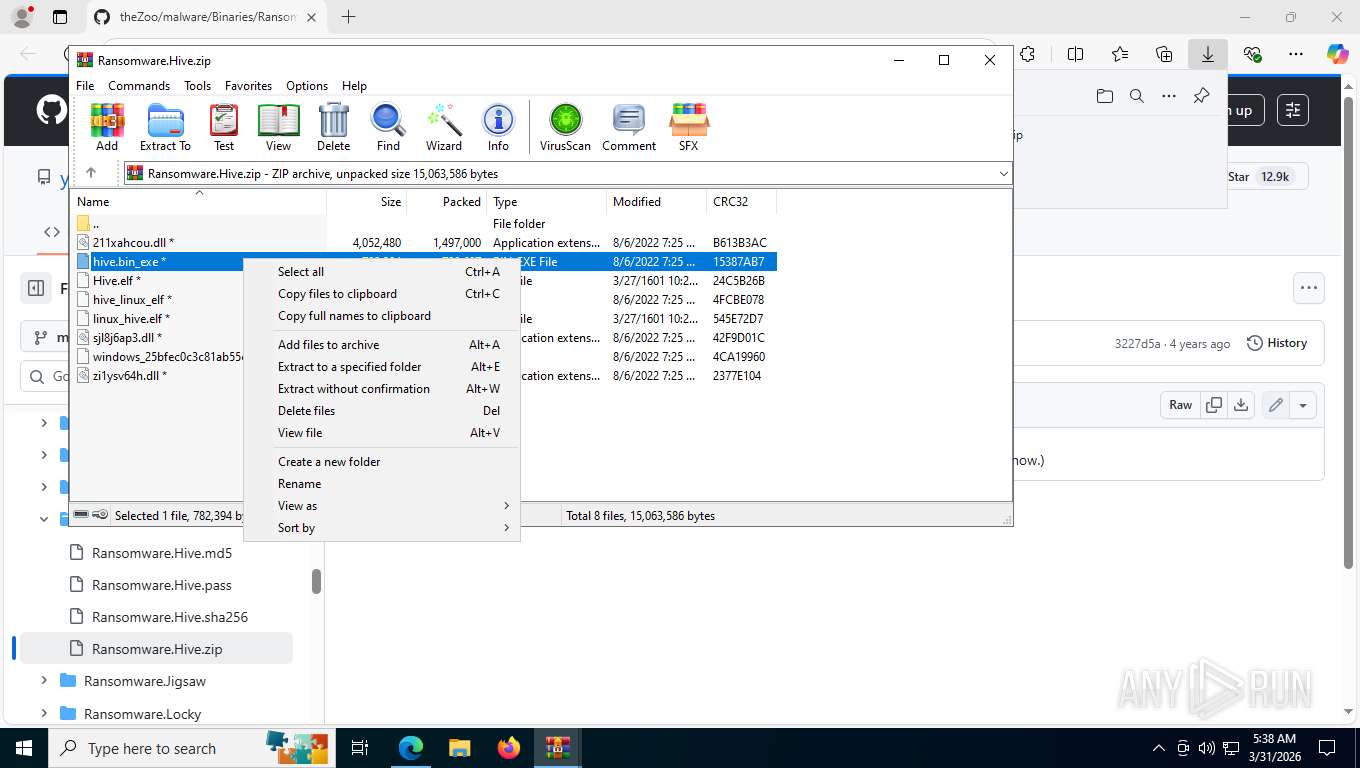Open Ransomware.Hive.pass in file tree
Viewport: 1360px width, 768px height.
[x=162, y=585]
